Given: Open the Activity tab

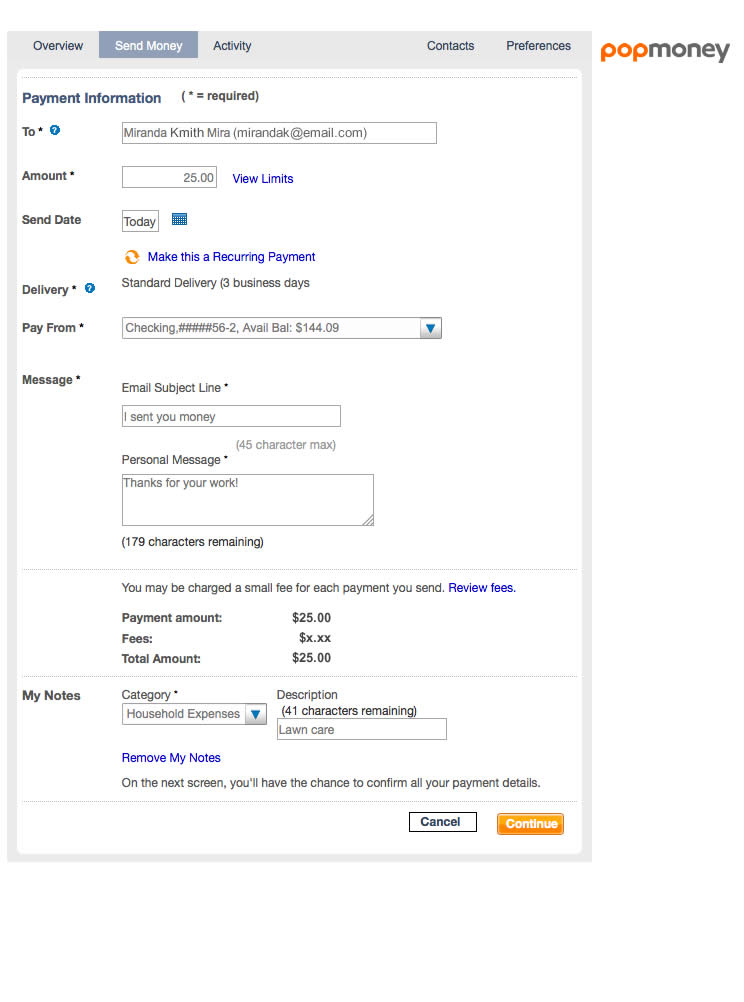Looking at the screenshot, I should tap(231, 45).
